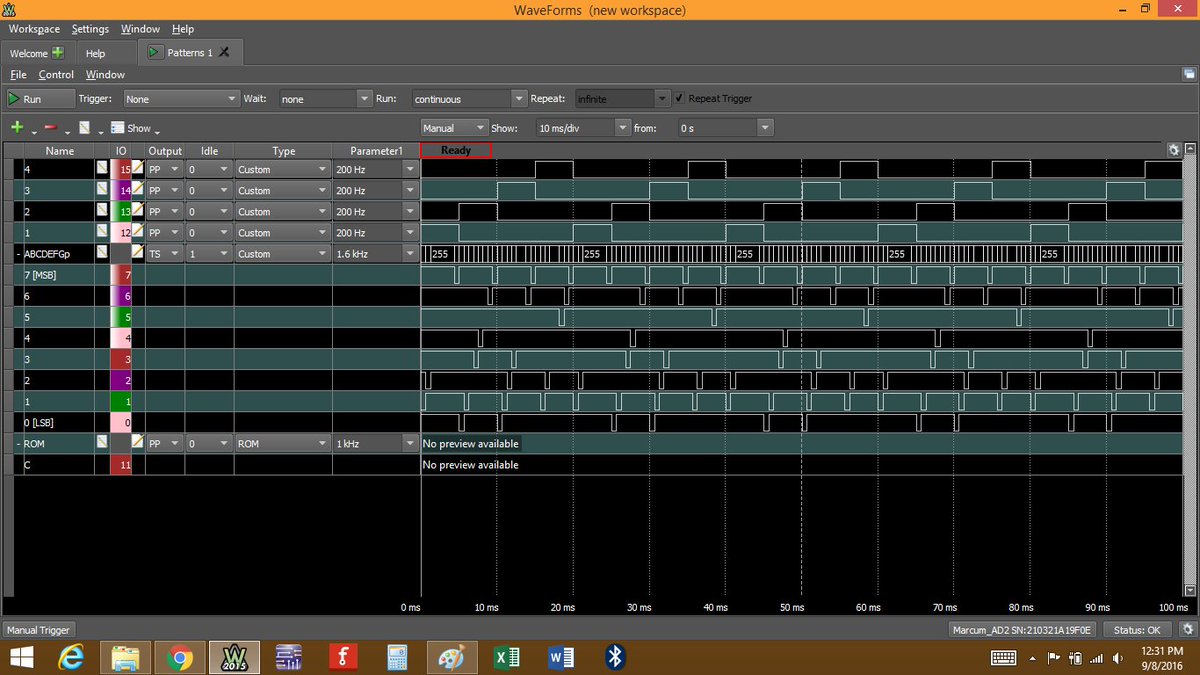
Task: Open the Trigger dropdown set to None
Action: pyautogui.click(x=181, y=99)
